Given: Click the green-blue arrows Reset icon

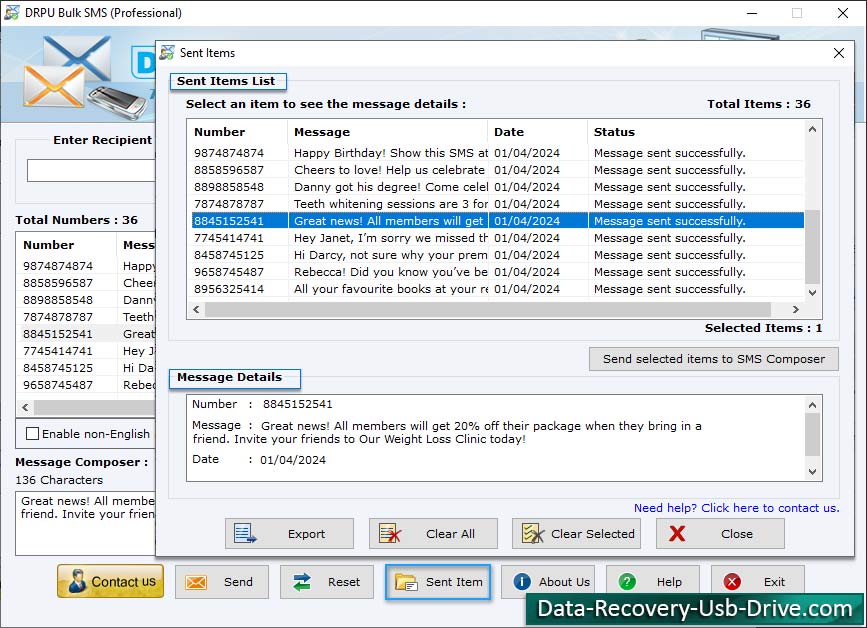Looking at the screenshot, I should [x=302, y=582].
